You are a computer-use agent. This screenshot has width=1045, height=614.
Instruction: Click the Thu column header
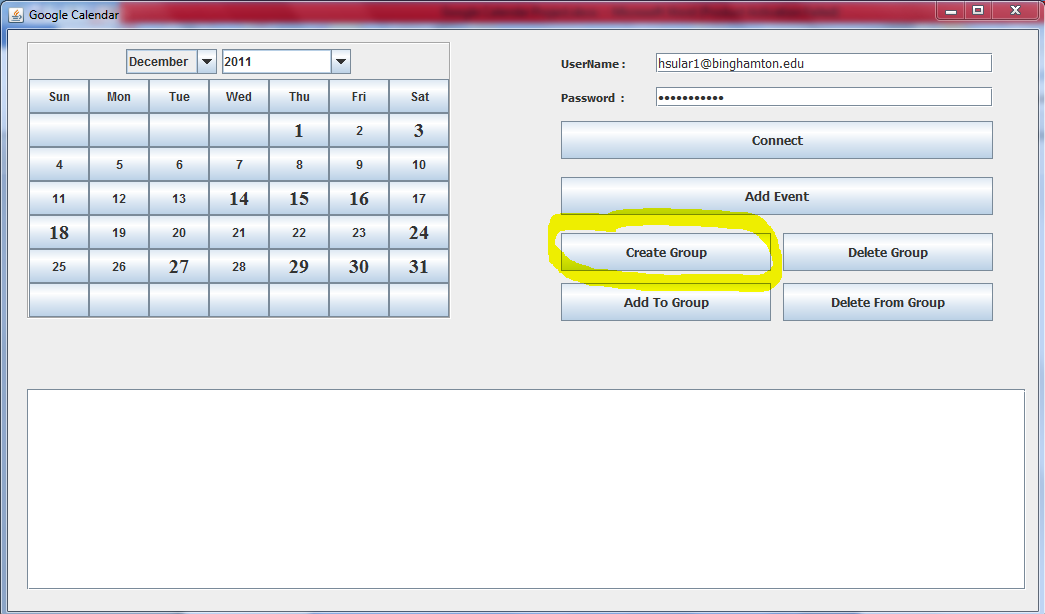pyautogui.click(x=299, y=97)
